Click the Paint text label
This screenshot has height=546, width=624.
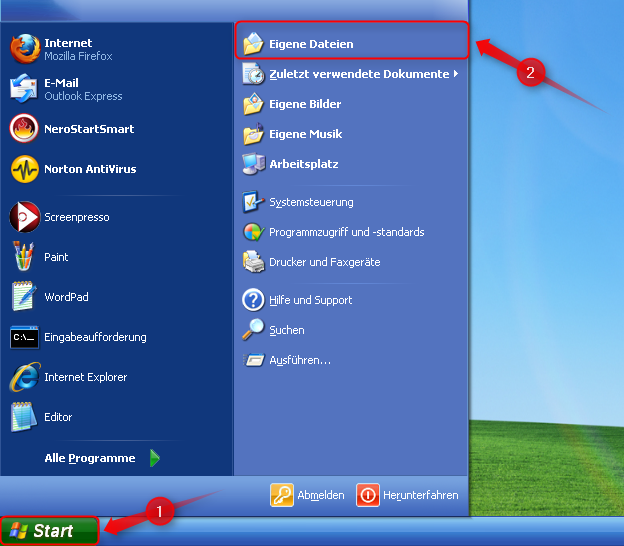(56, 257)
